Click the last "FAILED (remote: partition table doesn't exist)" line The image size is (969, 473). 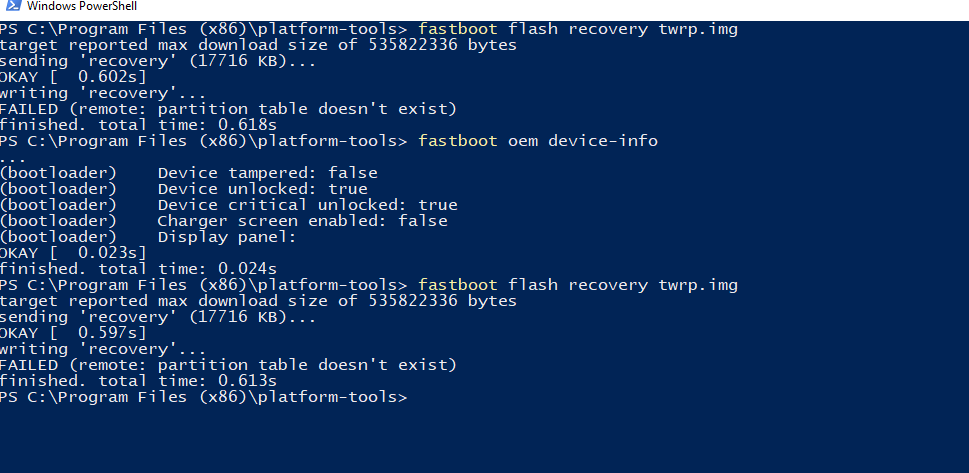pos(228,365)
